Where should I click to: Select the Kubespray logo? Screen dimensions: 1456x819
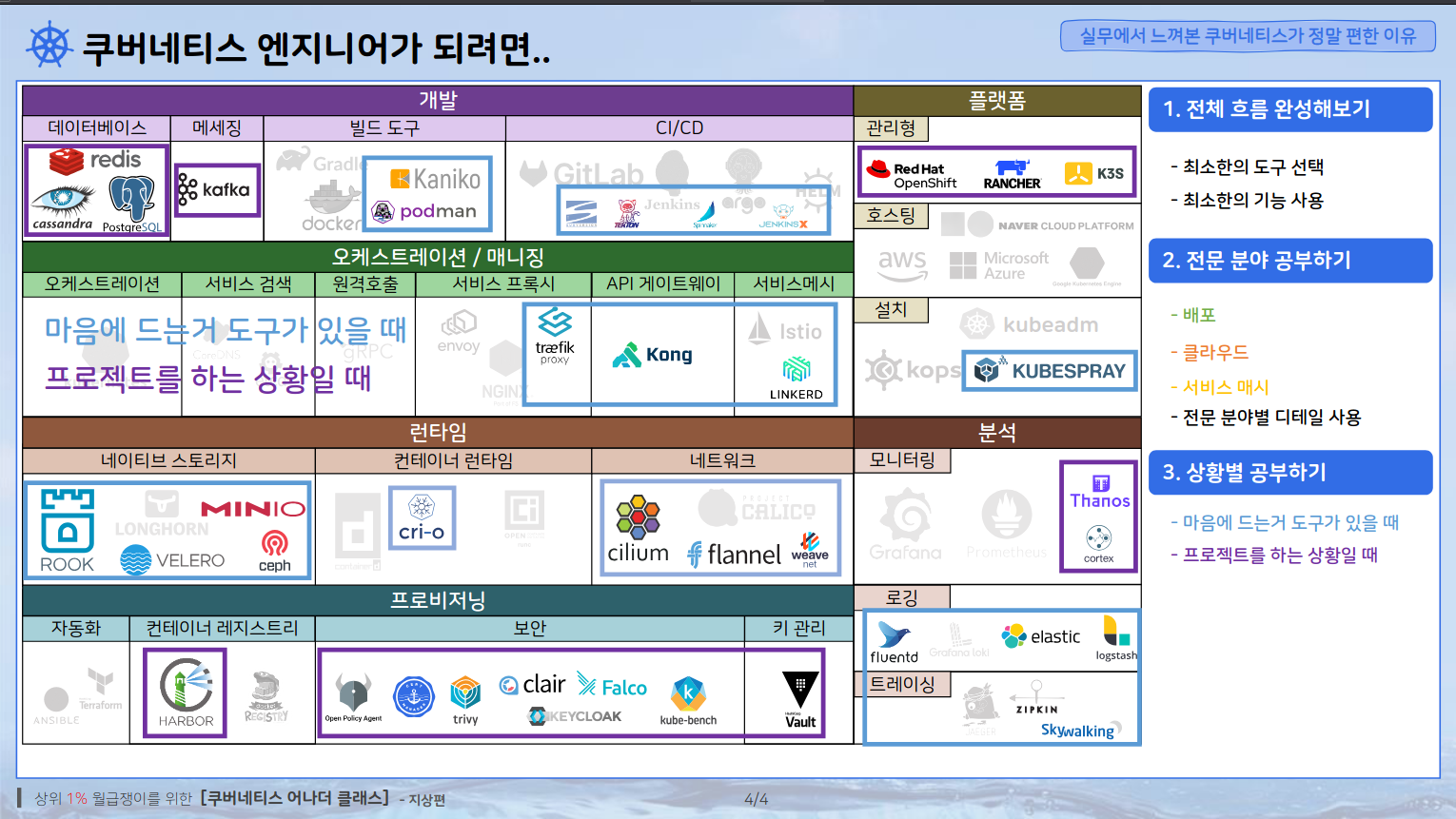point(1051,371)
